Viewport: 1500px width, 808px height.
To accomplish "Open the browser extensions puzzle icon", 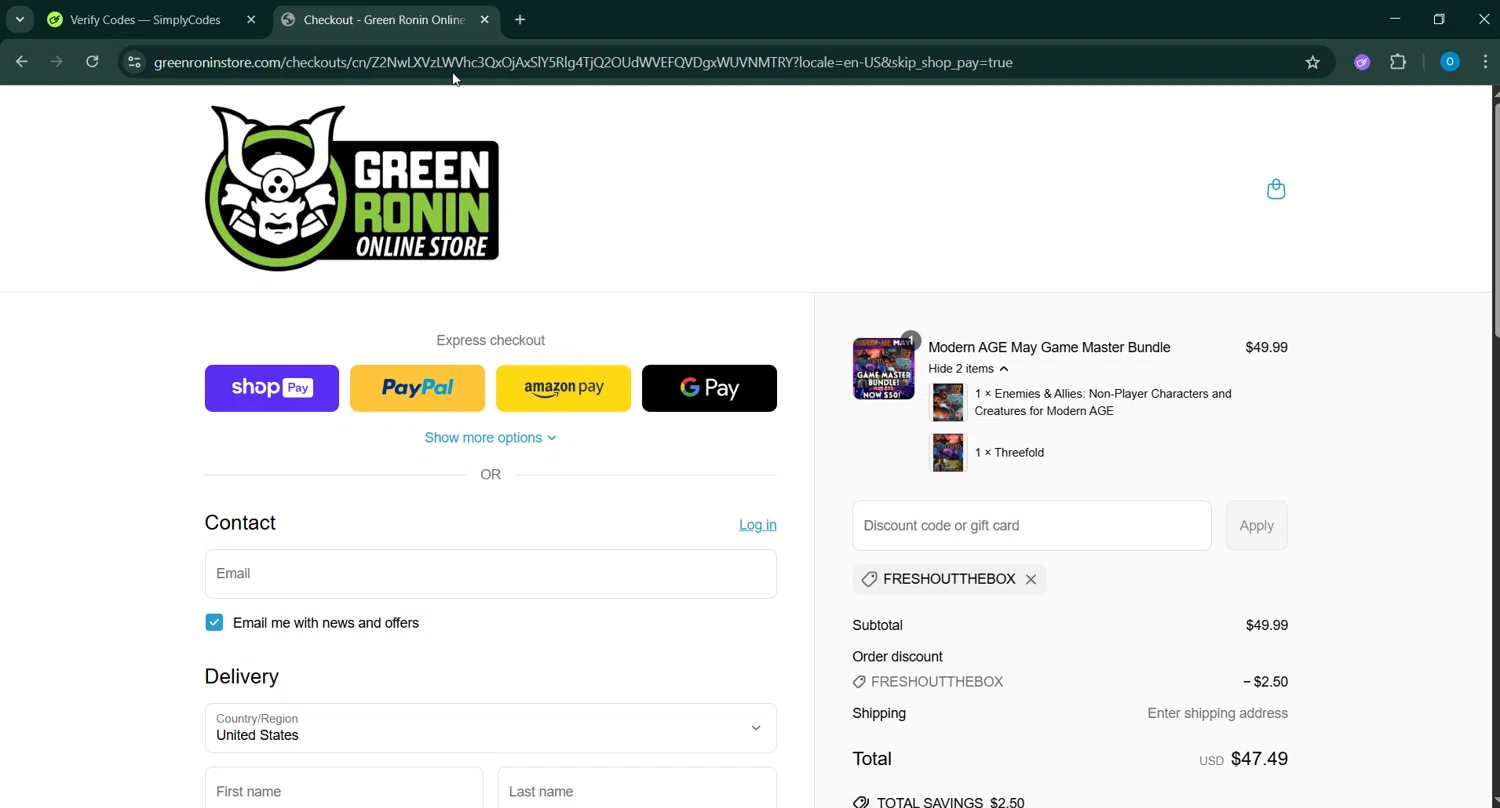I will click(1398, 62).
